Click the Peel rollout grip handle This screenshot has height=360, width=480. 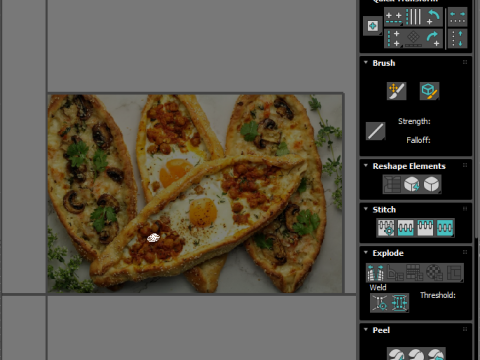click(465, 329)
